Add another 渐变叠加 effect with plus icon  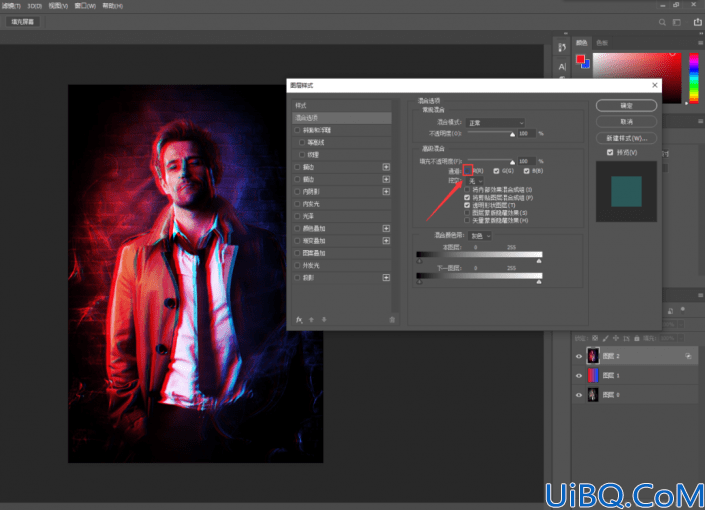[386, 241]
